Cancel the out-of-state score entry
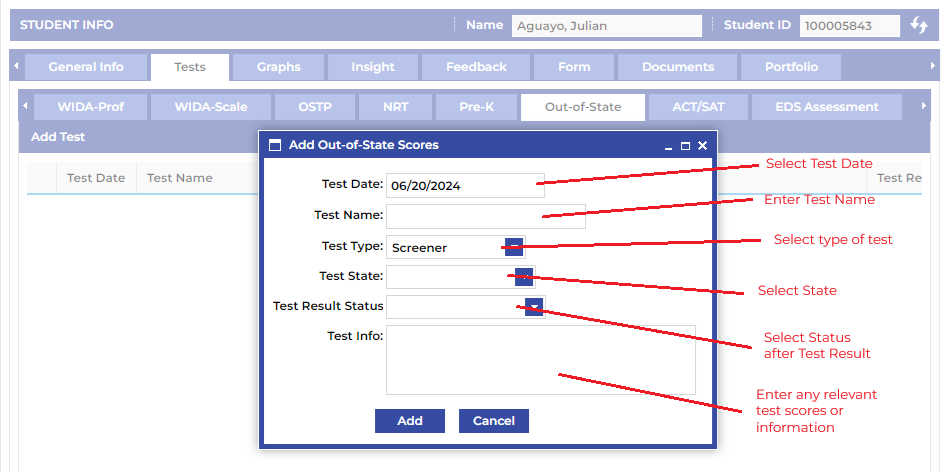Viewport: 948px width, 472px height. 493,421
